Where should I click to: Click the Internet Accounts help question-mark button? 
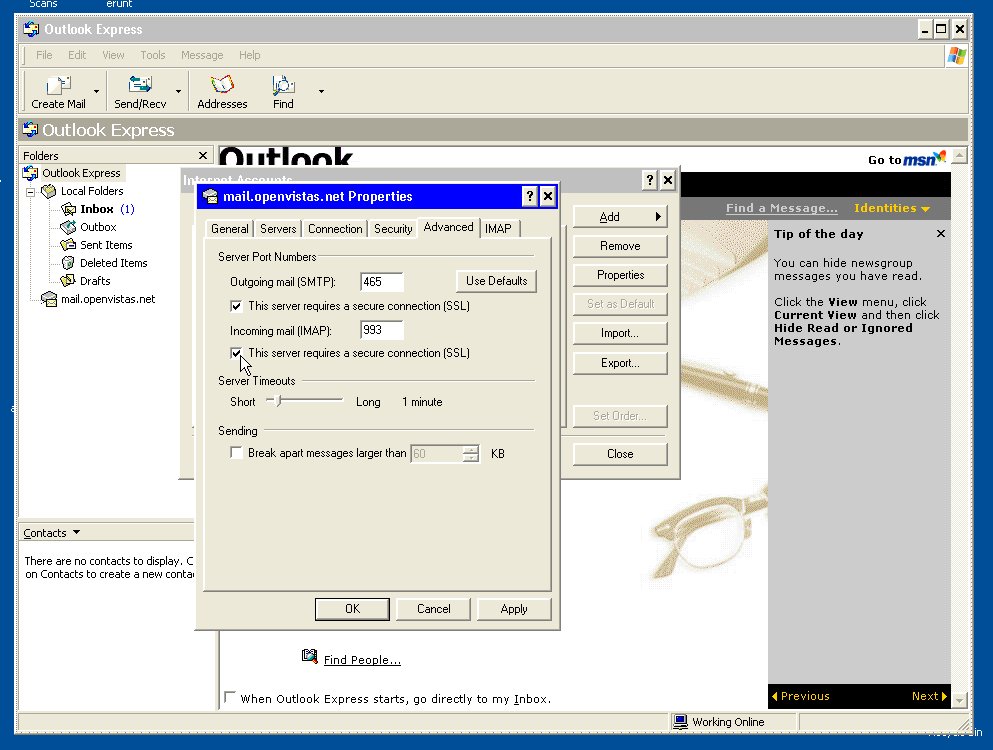(649, 181)
